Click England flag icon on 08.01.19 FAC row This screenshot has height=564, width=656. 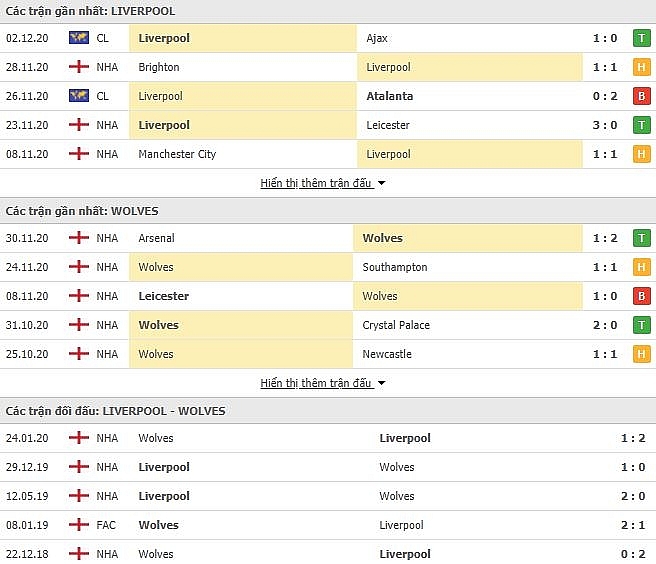(x=79, y=524)
